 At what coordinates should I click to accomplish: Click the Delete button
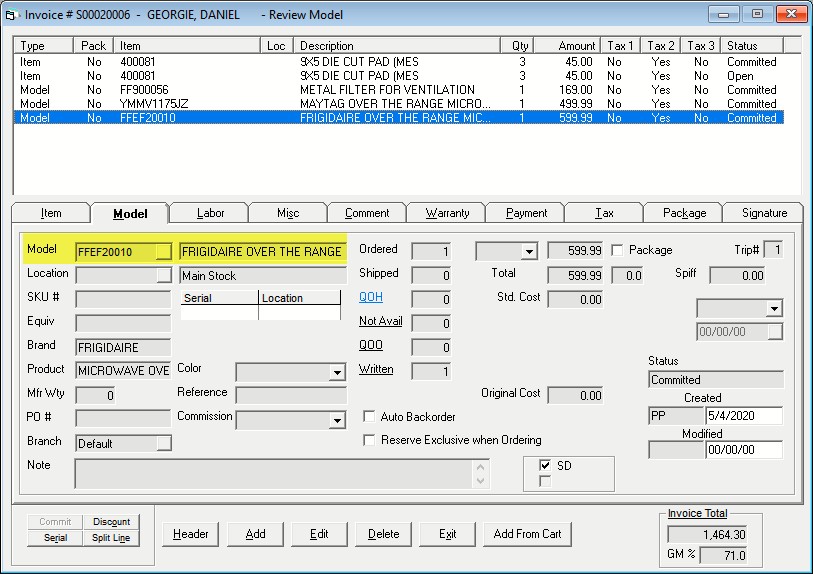[x=383, y=534]
